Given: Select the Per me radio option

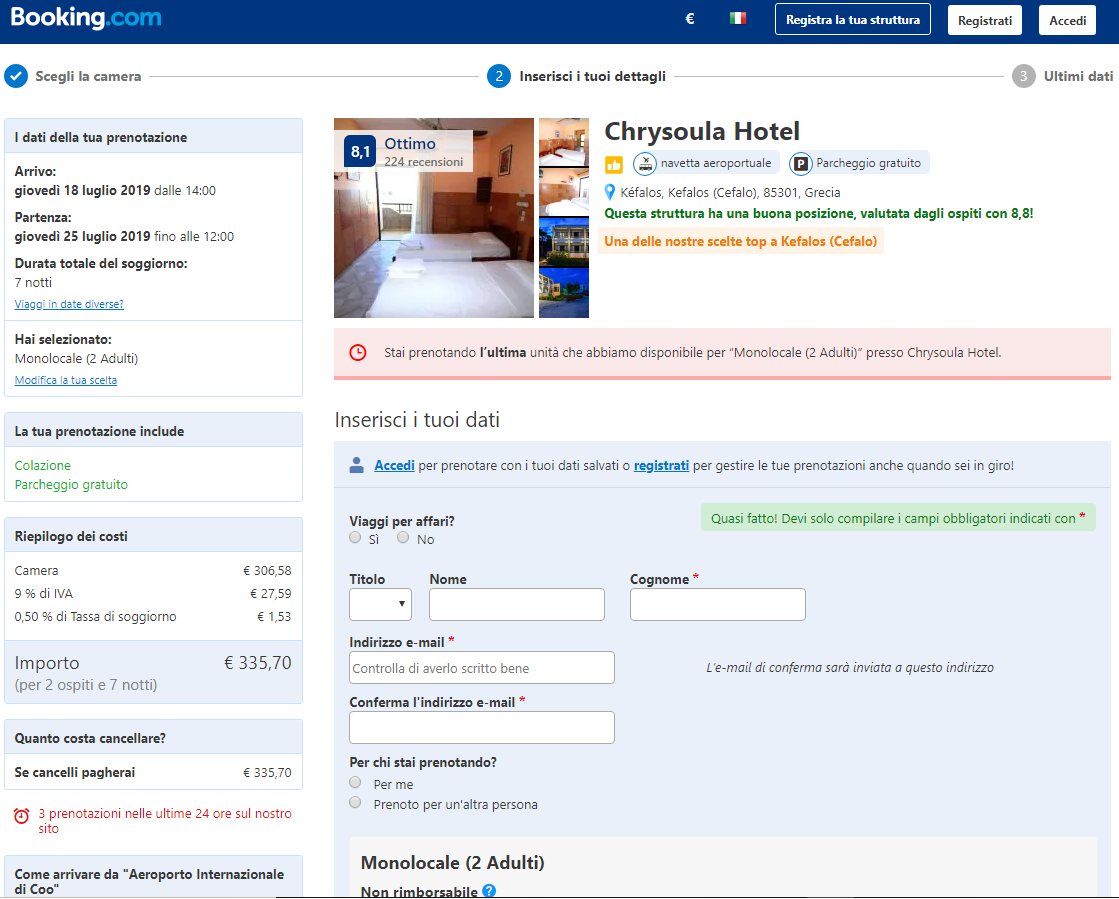Looking at the screenshot, I should 355,783.
